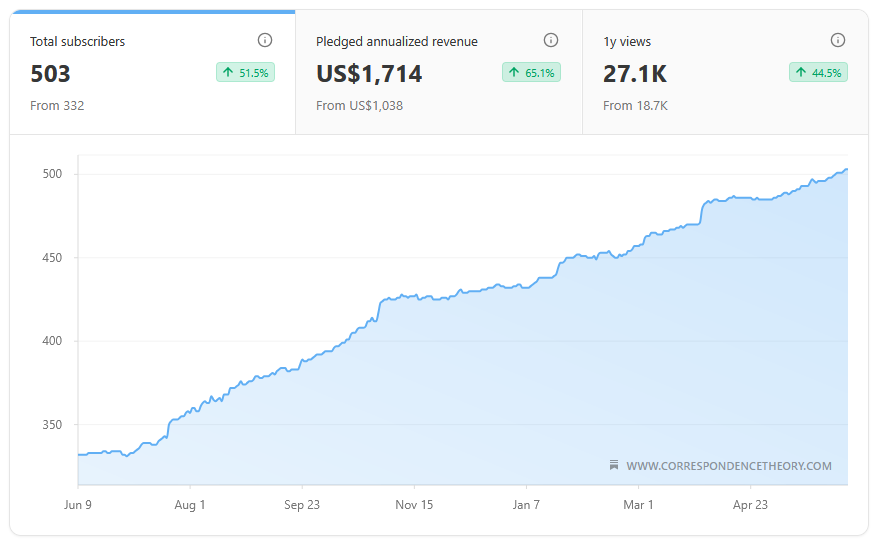The image size is (881, 543).
Task: Select the 1y views tab
Action: tap(725, 73)
